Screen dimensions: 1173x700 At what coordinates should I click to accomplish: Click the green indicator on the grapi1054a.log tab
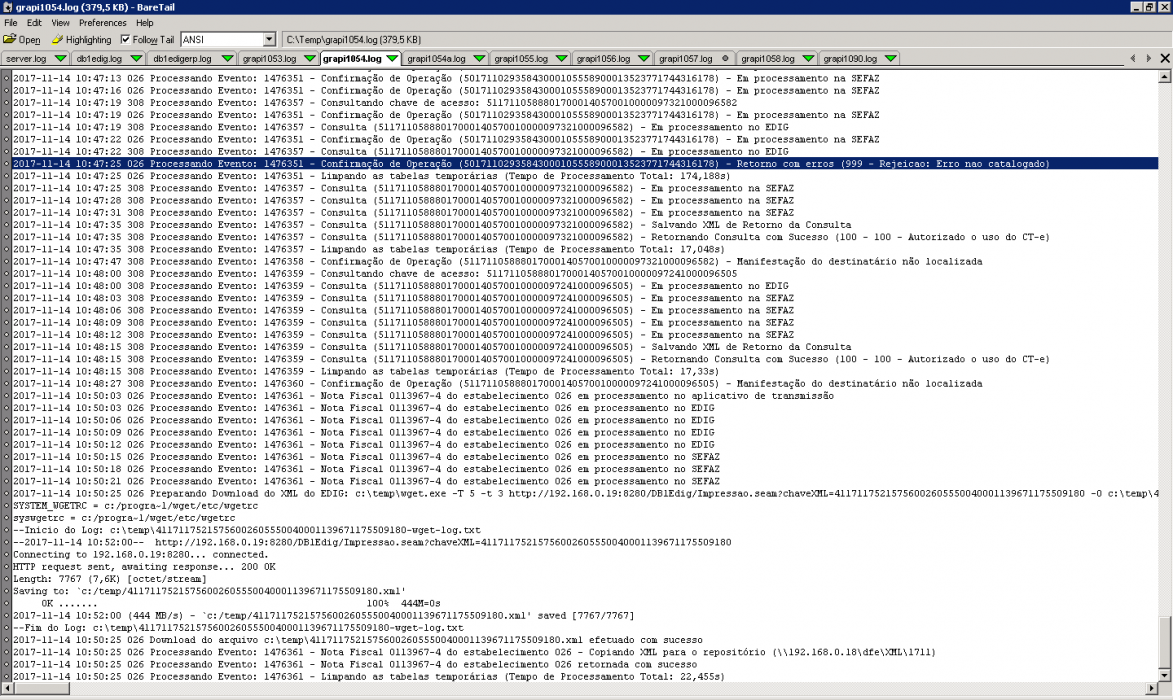click(480, 58)
